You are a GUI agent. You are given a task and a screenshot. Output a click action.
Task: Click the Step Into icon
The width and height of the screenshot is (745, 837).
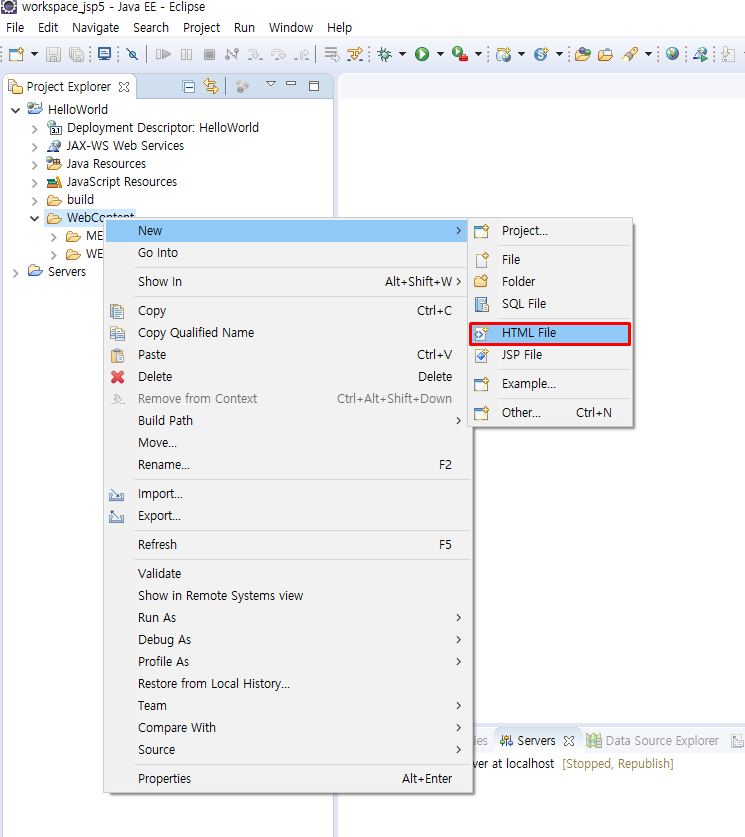click(255, 54)
